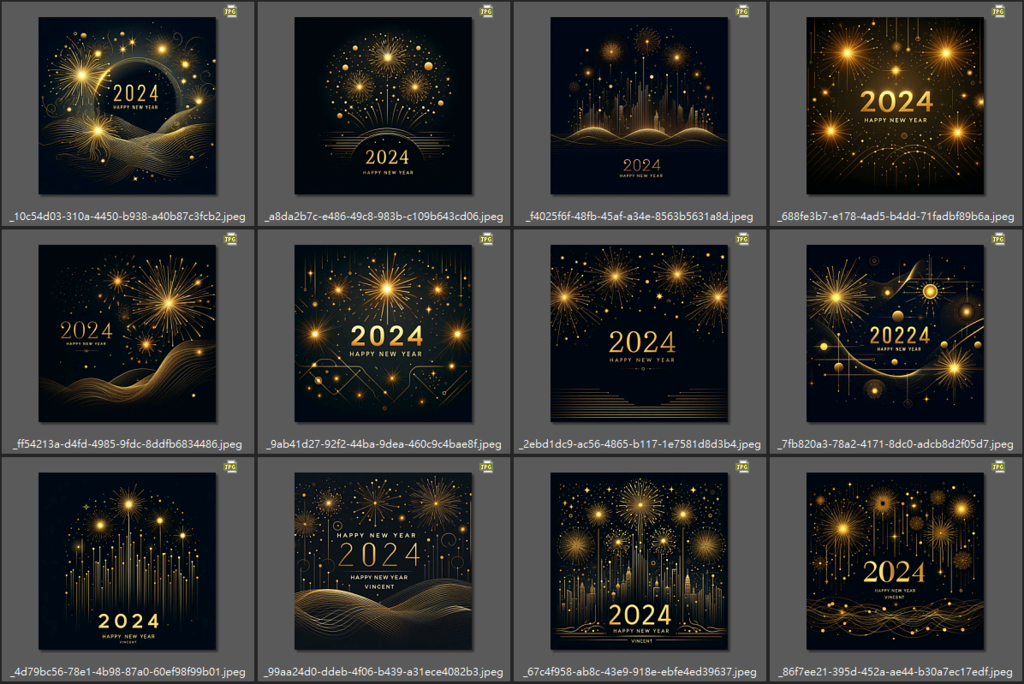Click JPG badge icon on _a8da2b7c image tile

click(x=487, y=12)
